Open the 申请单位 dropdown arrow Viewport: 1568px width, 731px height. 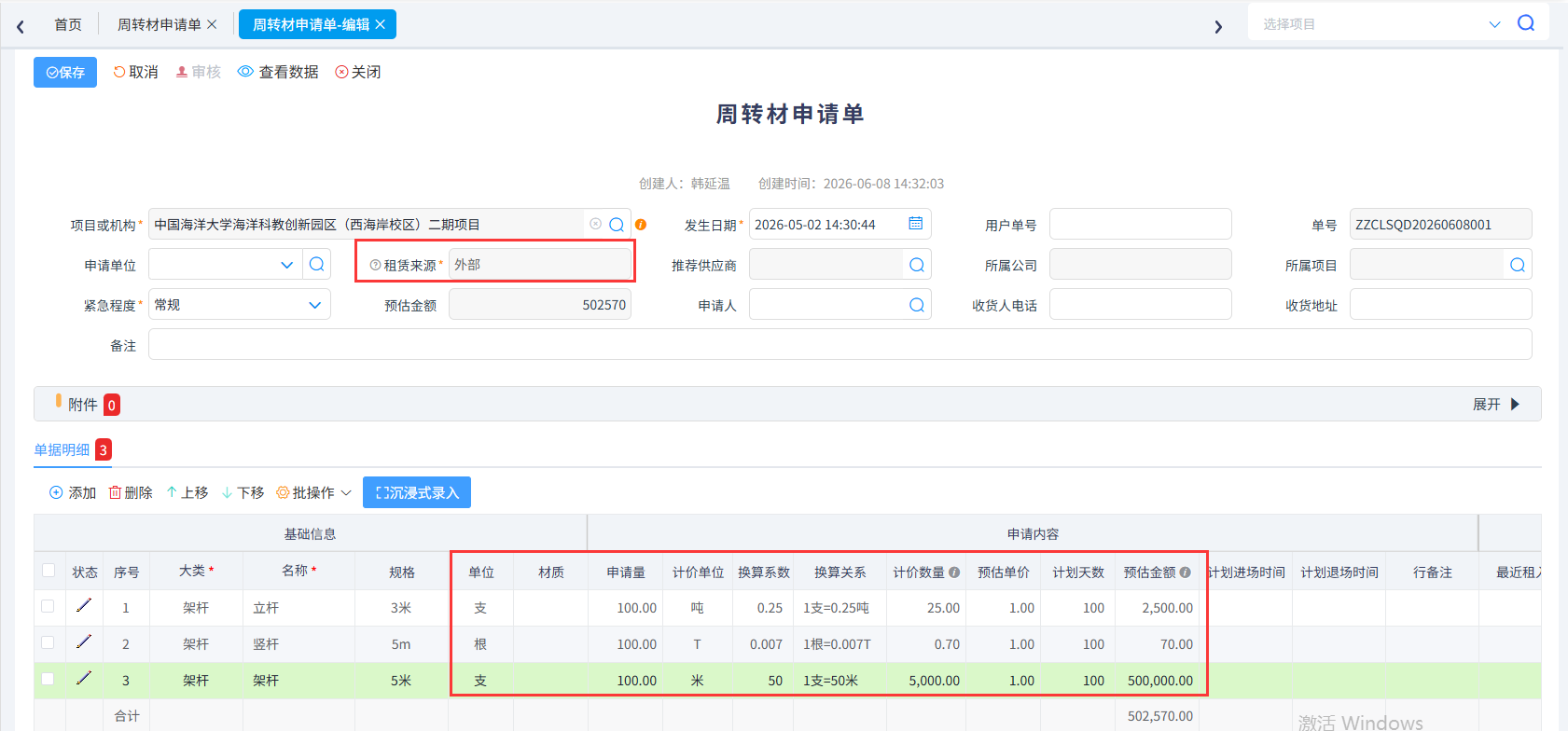point(286,265)
